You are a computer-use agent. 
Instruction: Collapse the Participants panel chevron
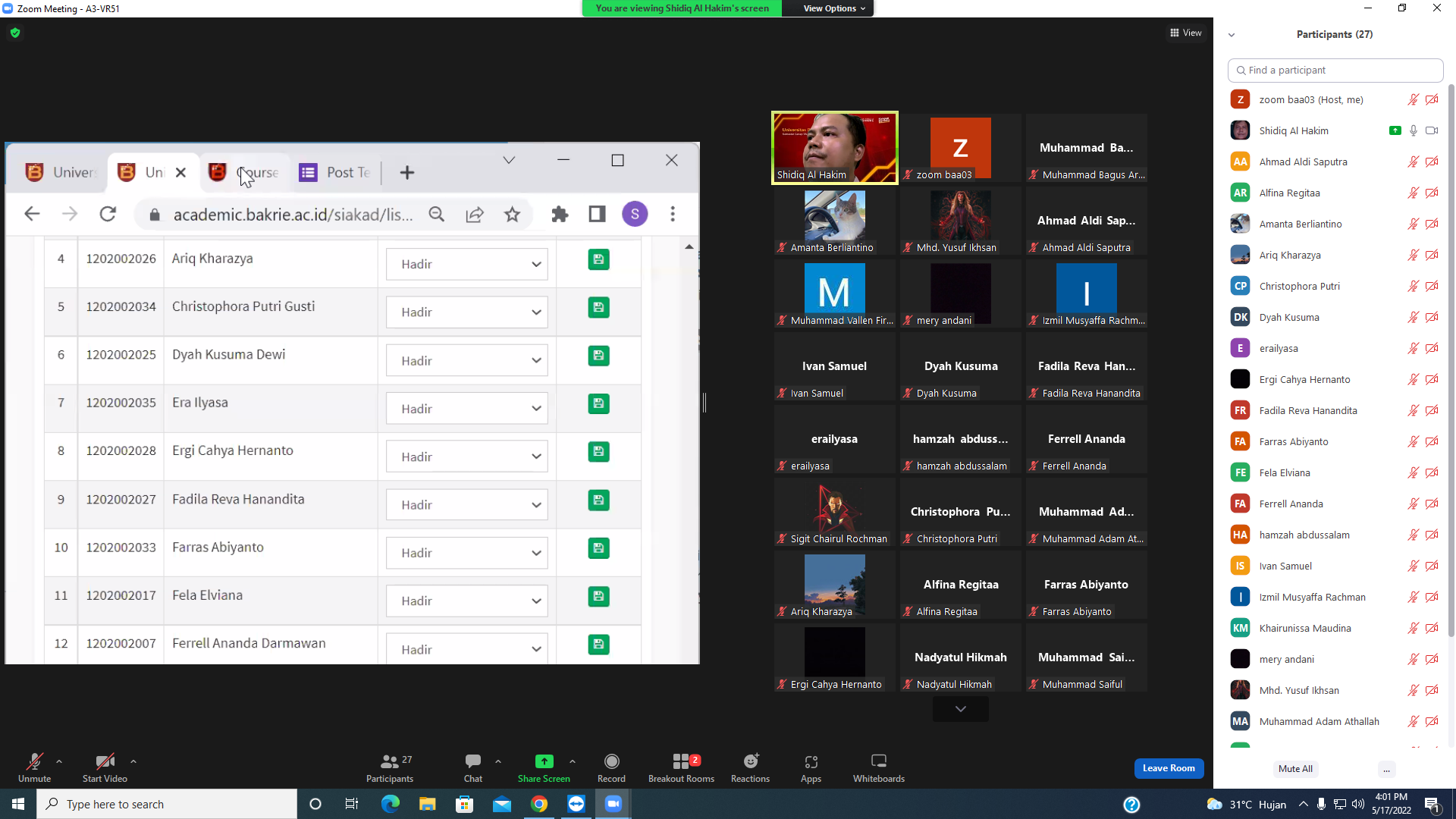click(1232, 35)
